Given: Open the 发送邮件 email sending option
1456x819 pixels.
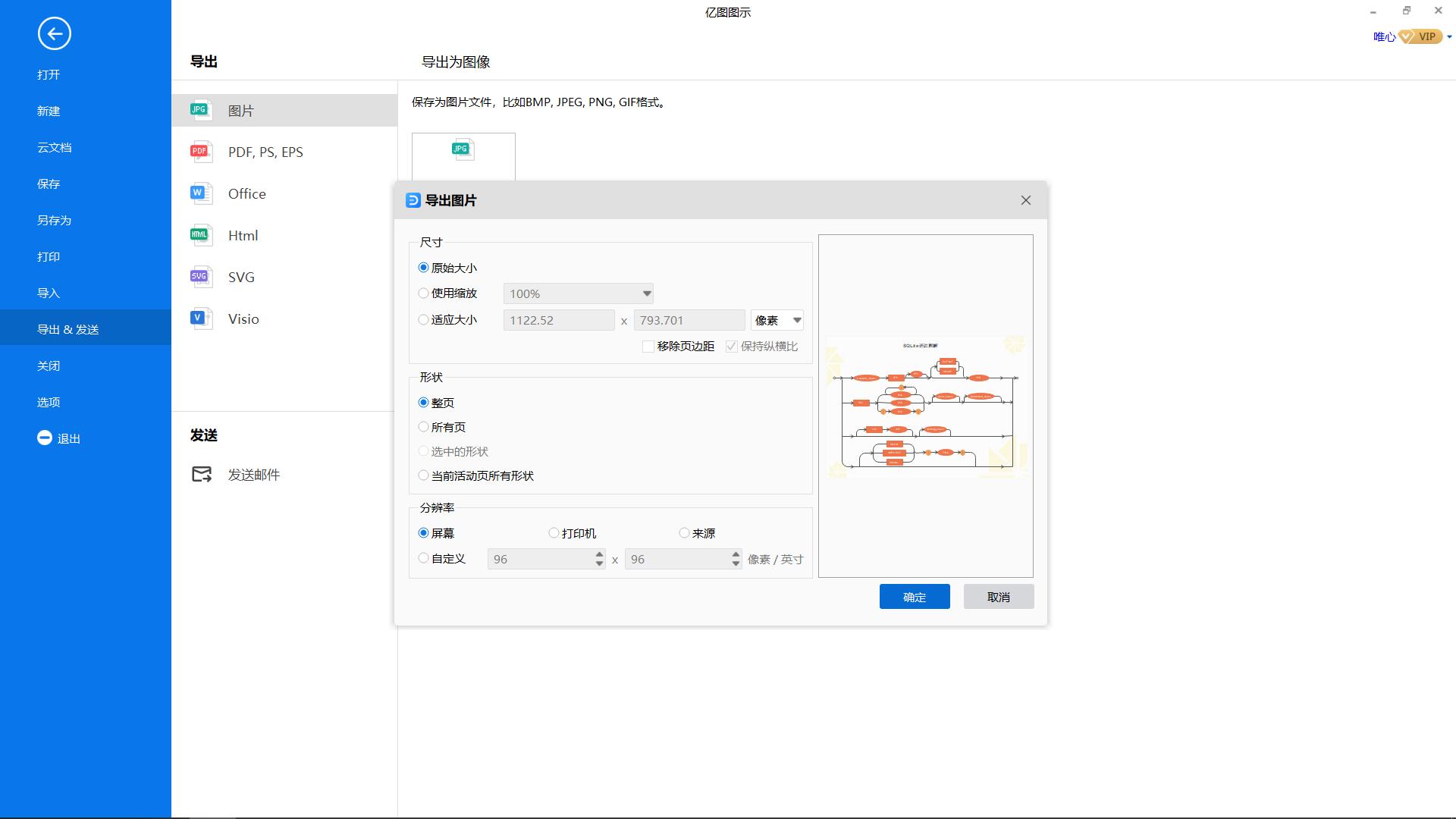Looking at the screenshot, I should click(254, 474).
